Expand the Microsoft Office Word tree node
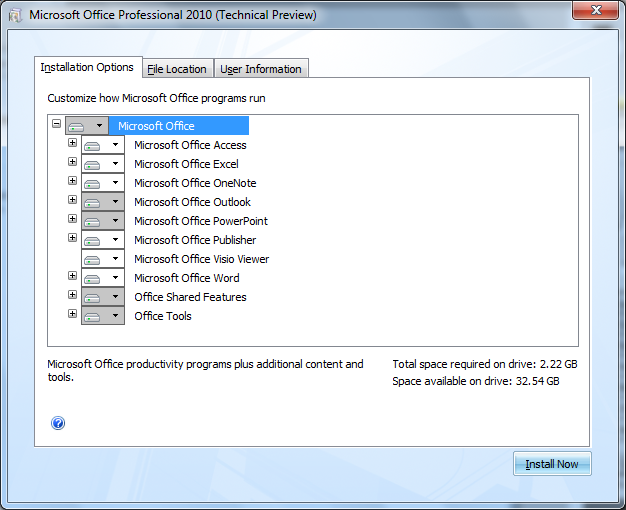This screenshot has width=626, height=510. click(x=72, y=276)
